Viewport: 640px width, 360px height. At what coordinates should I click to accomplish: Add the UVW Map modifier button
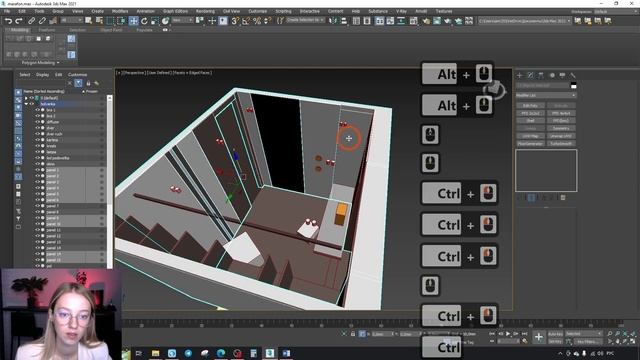tap(530, 136)
